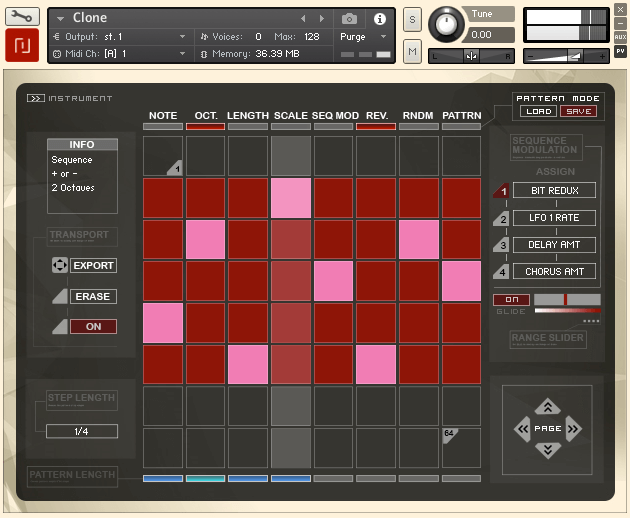Open the instrument info icon
The height and width of the screenshot is (518, 630).
coord(380,19)
